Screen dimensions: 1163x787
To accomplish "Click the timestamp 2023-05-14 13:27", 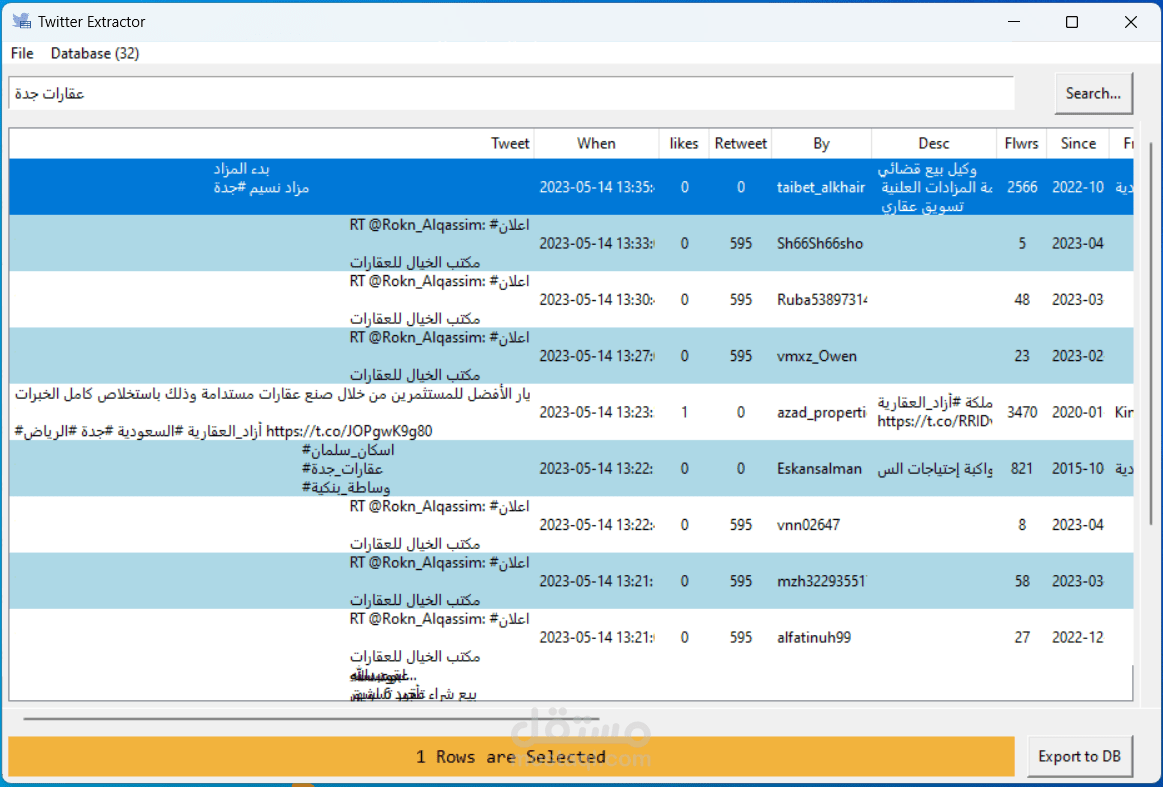I will click(x=596, y=356).
